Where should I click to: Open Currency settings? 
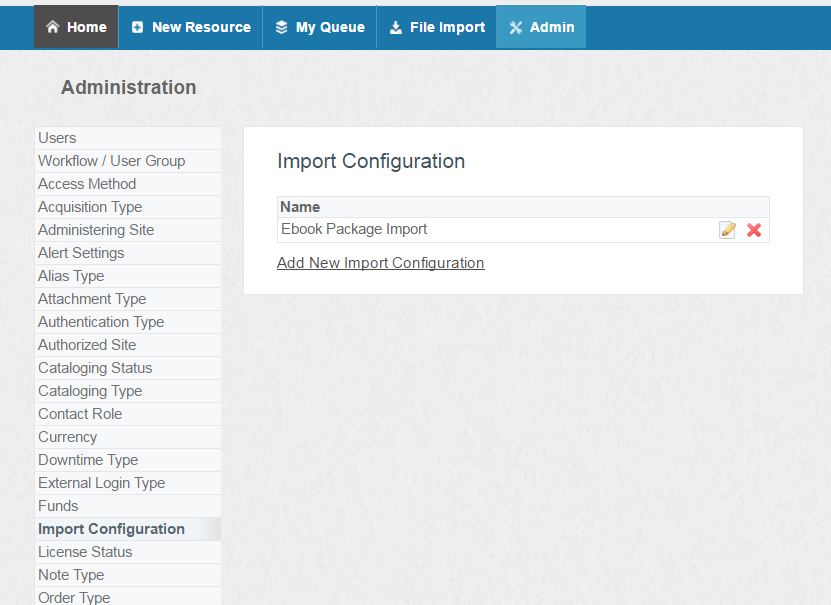(128, 437)
